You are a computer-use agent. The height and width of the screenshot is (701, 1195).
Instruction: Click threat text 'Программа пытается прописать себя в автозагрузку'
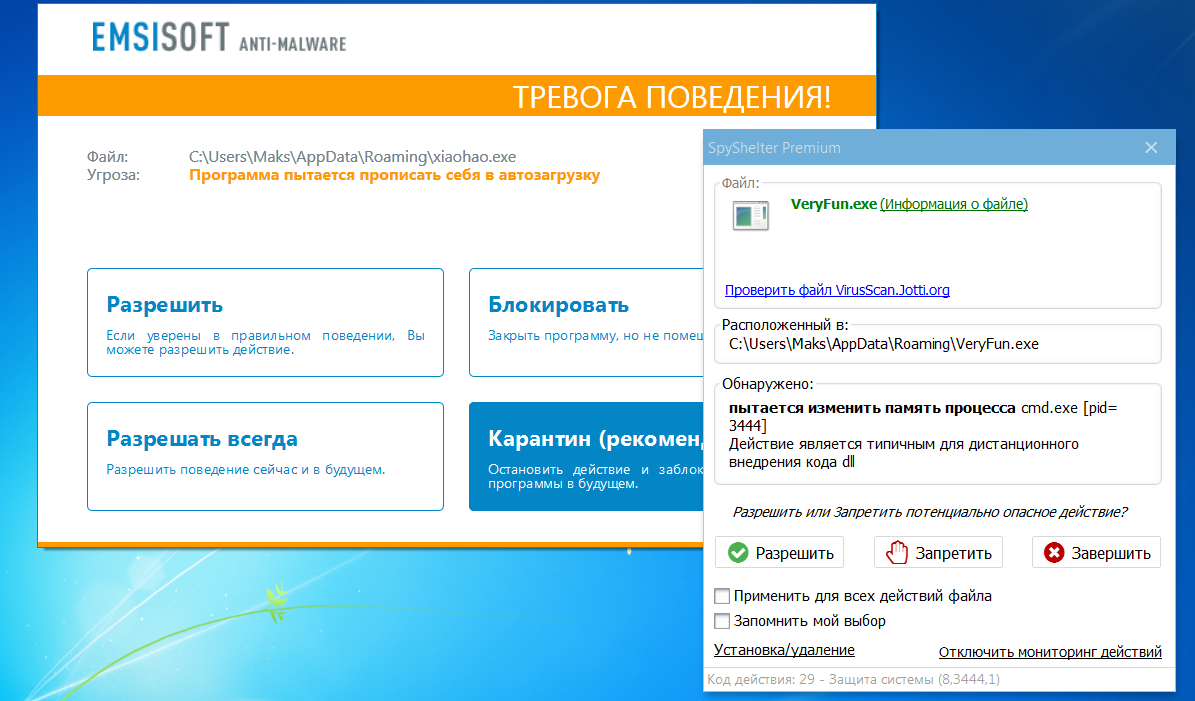click(395, 175)
